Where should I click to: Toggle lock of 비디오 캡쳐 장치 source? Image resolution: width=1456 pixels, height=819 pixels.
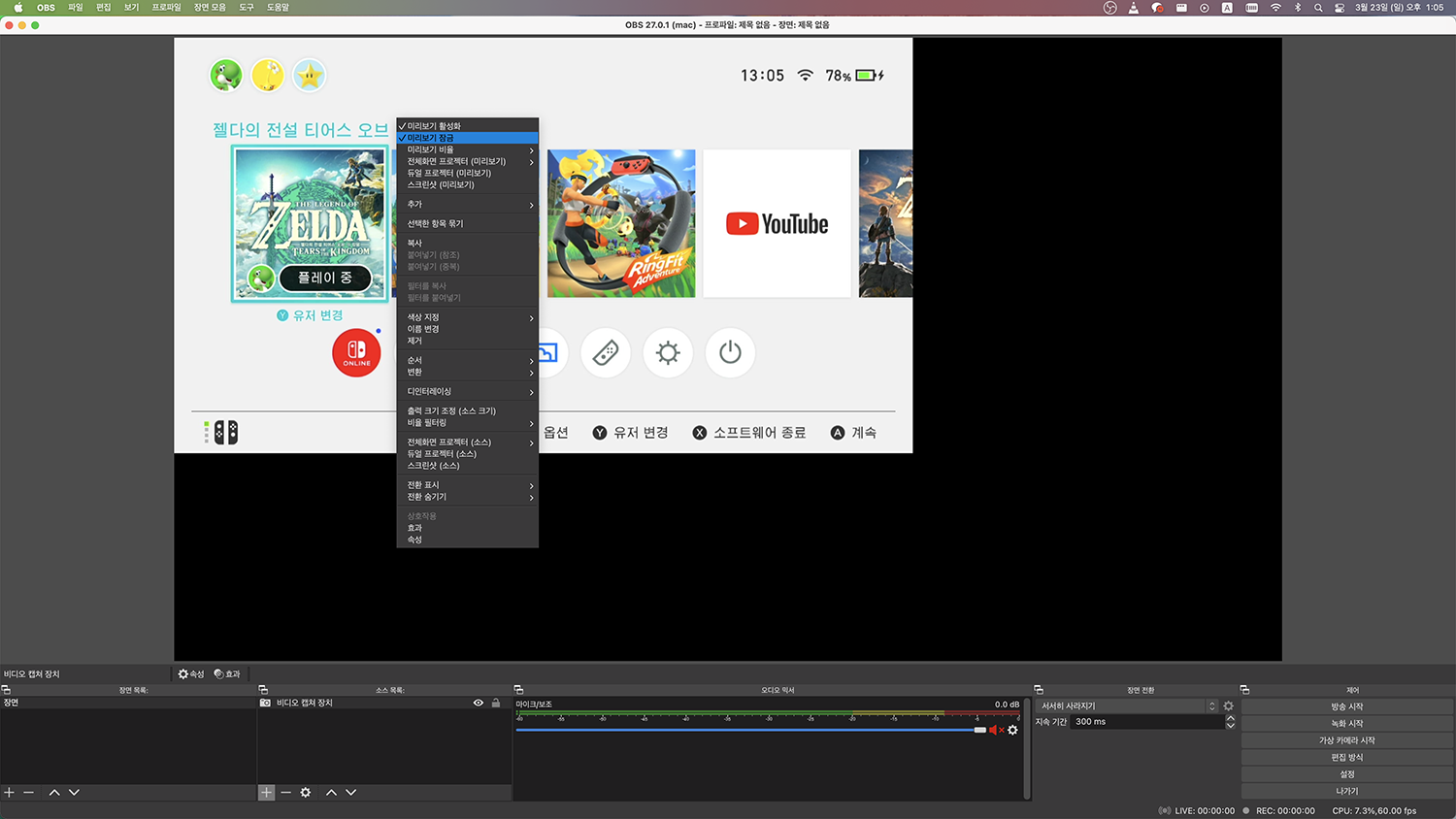click(496, 703)
